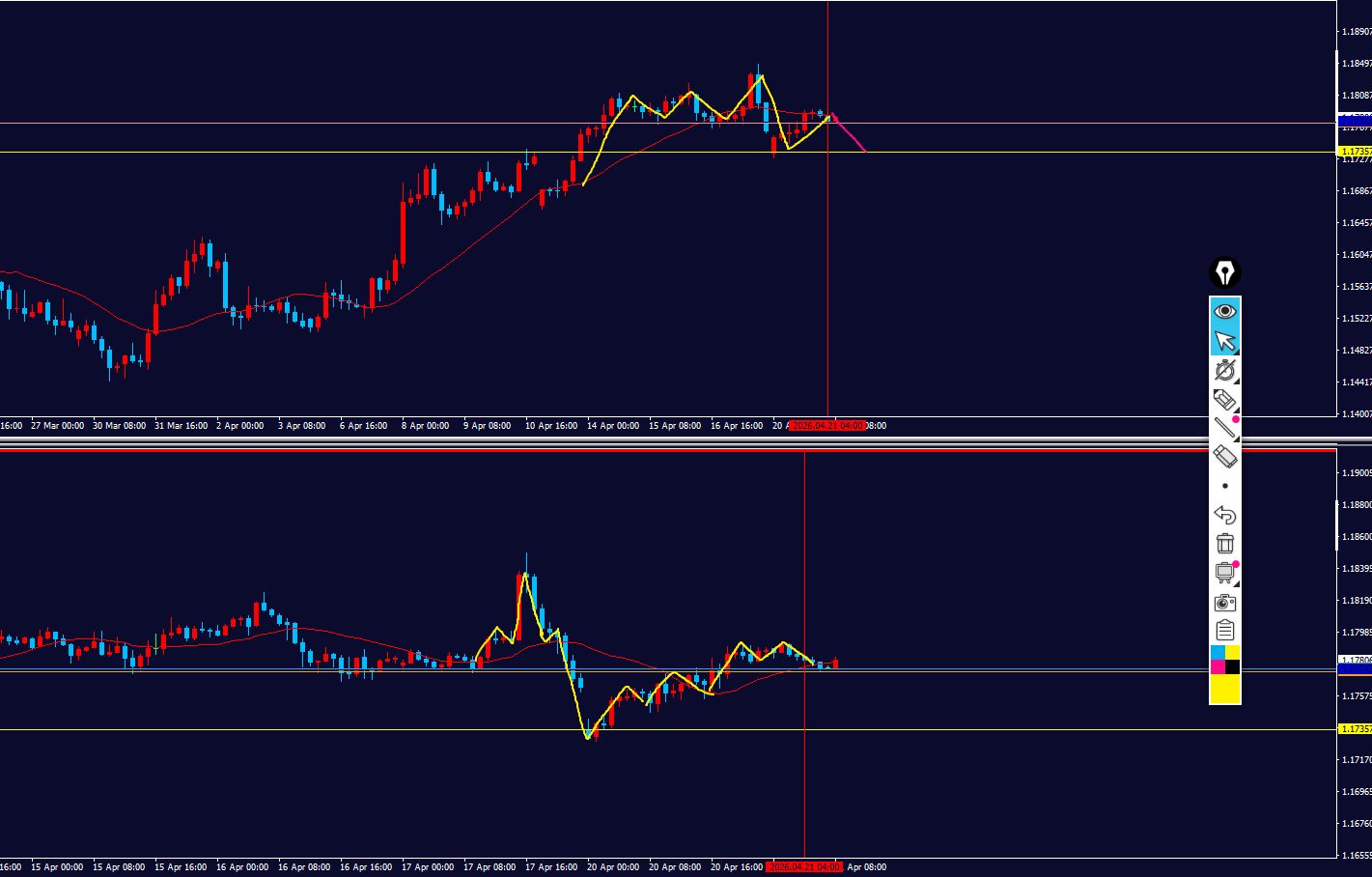This screenshot has width=1372, height=877.
Task: Take a screenshot with the camera icon
Action: point(1224,603)
